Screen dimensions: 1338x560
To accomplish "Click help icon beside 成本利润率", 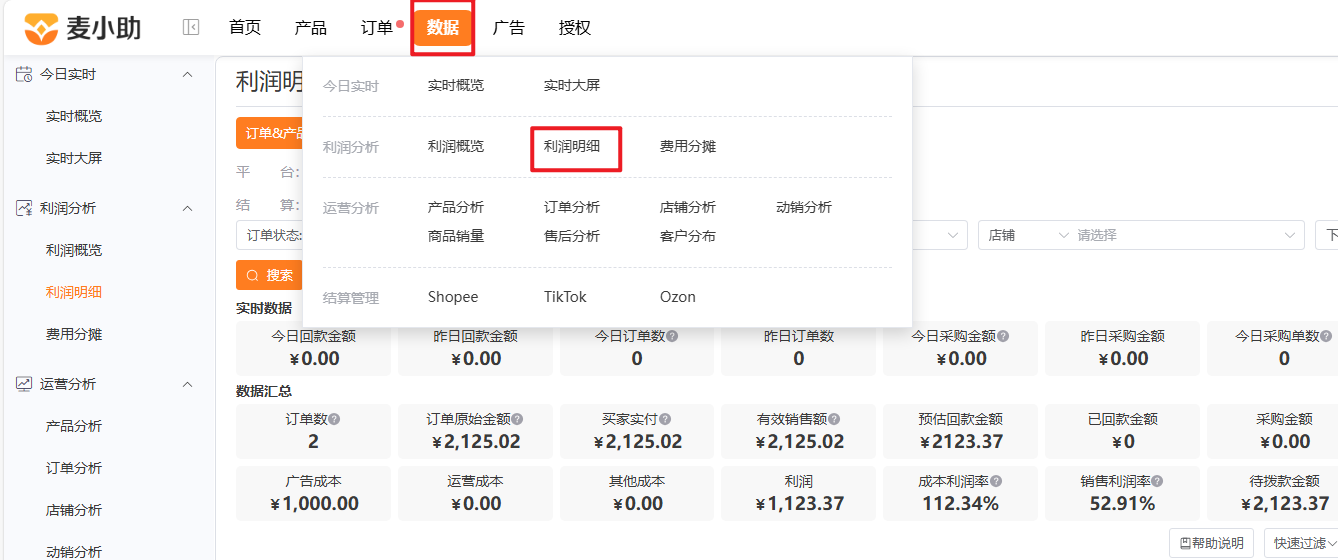I will tap(996, 482).
